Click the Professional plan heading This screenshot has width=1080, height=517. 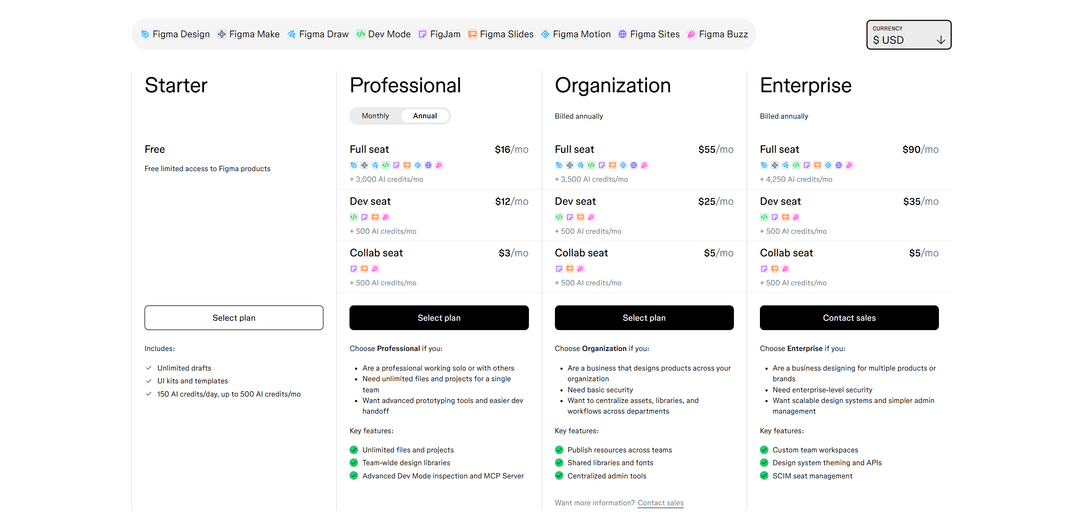tap(405, 85)
